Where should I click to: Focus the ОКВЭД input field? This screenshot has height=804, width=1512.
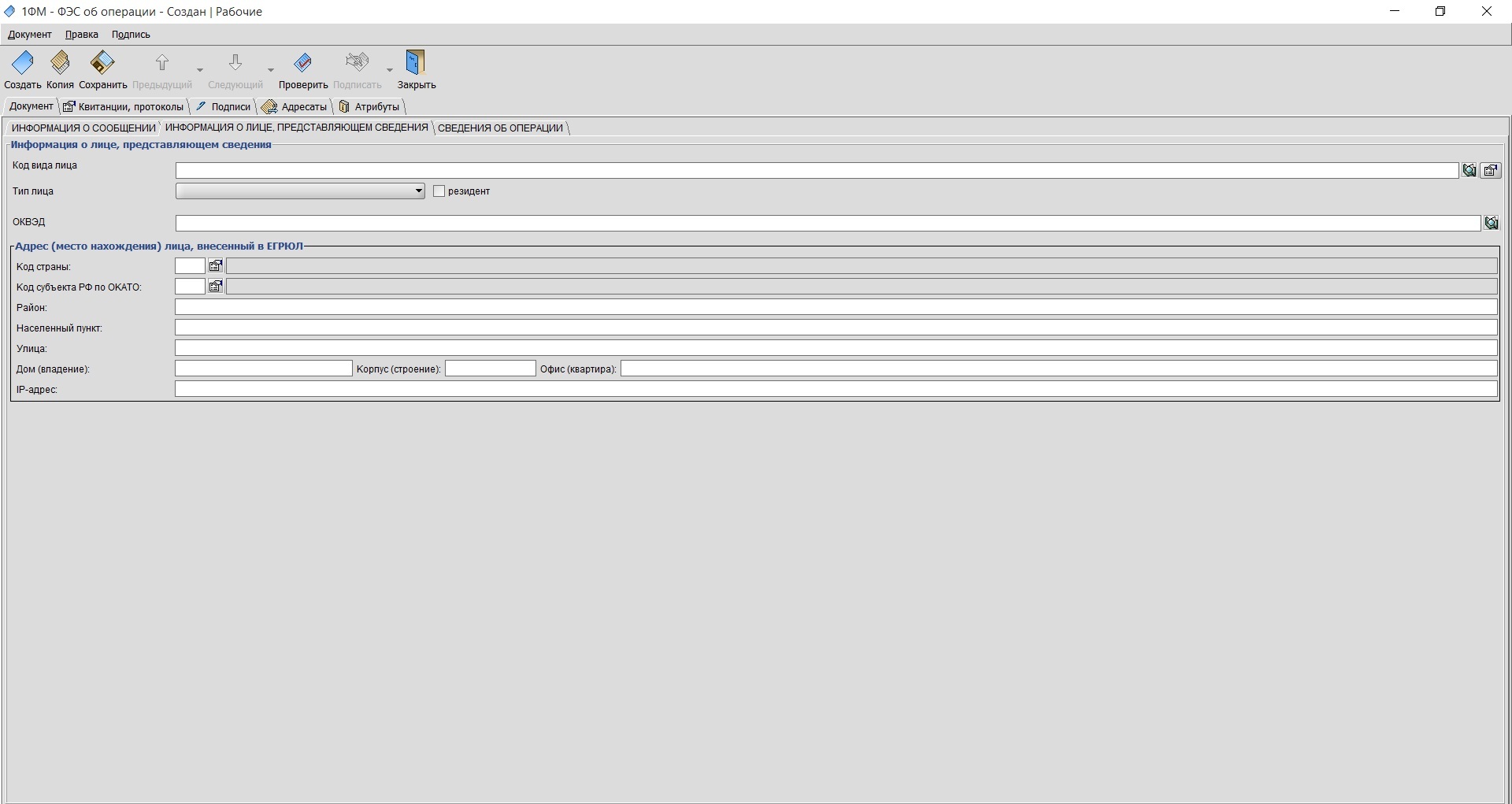tap(828, 224)
